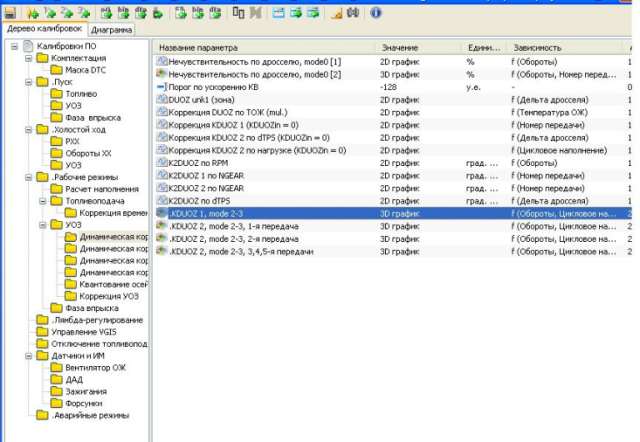The height and width of the screenshot is (442, 640).
Task: Click the blue info icon in toolbar
Action: (376, 13)
